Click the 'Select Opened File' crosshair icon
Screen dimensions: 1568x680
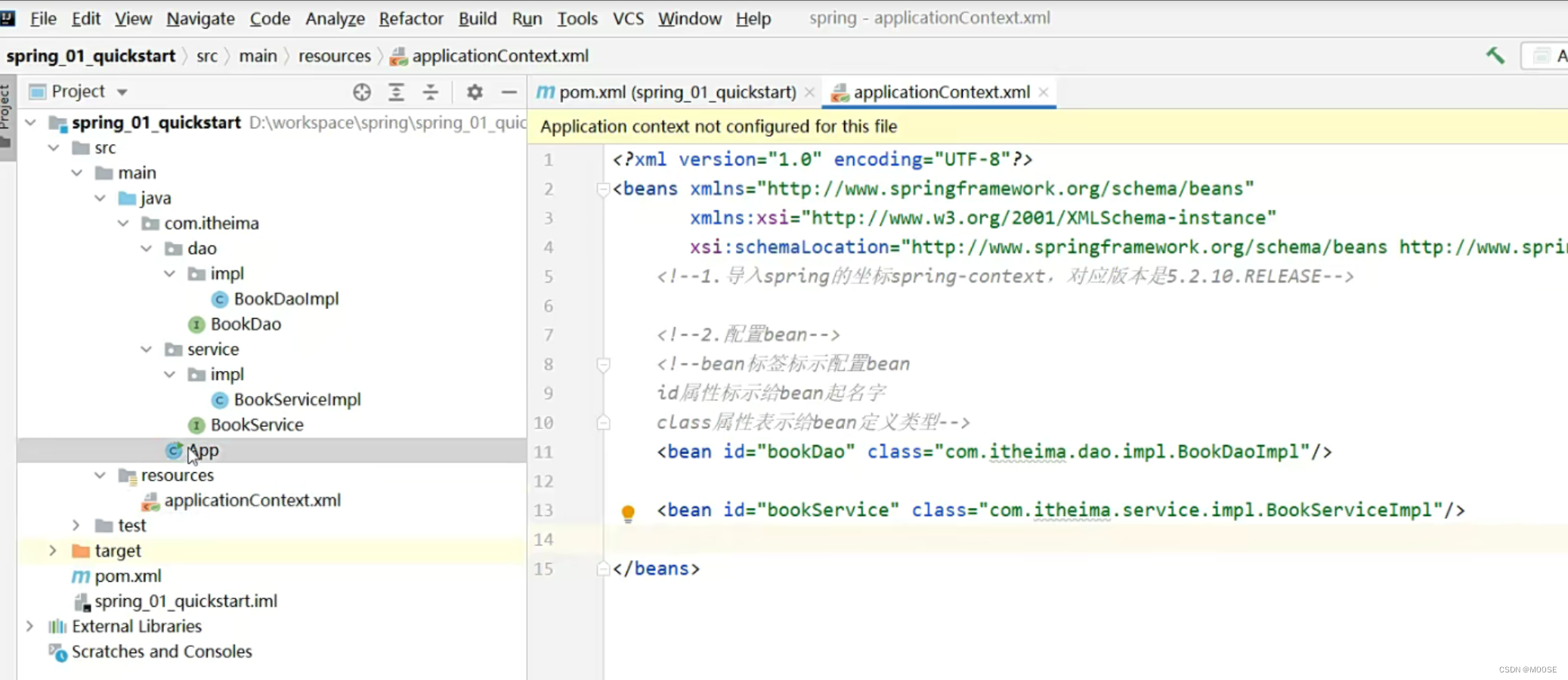[x=361, y=91]
